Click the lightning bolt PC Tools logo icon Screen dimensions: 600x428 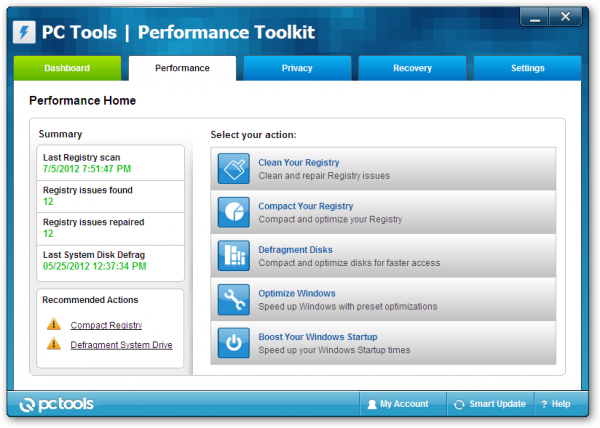click(24, 32)
